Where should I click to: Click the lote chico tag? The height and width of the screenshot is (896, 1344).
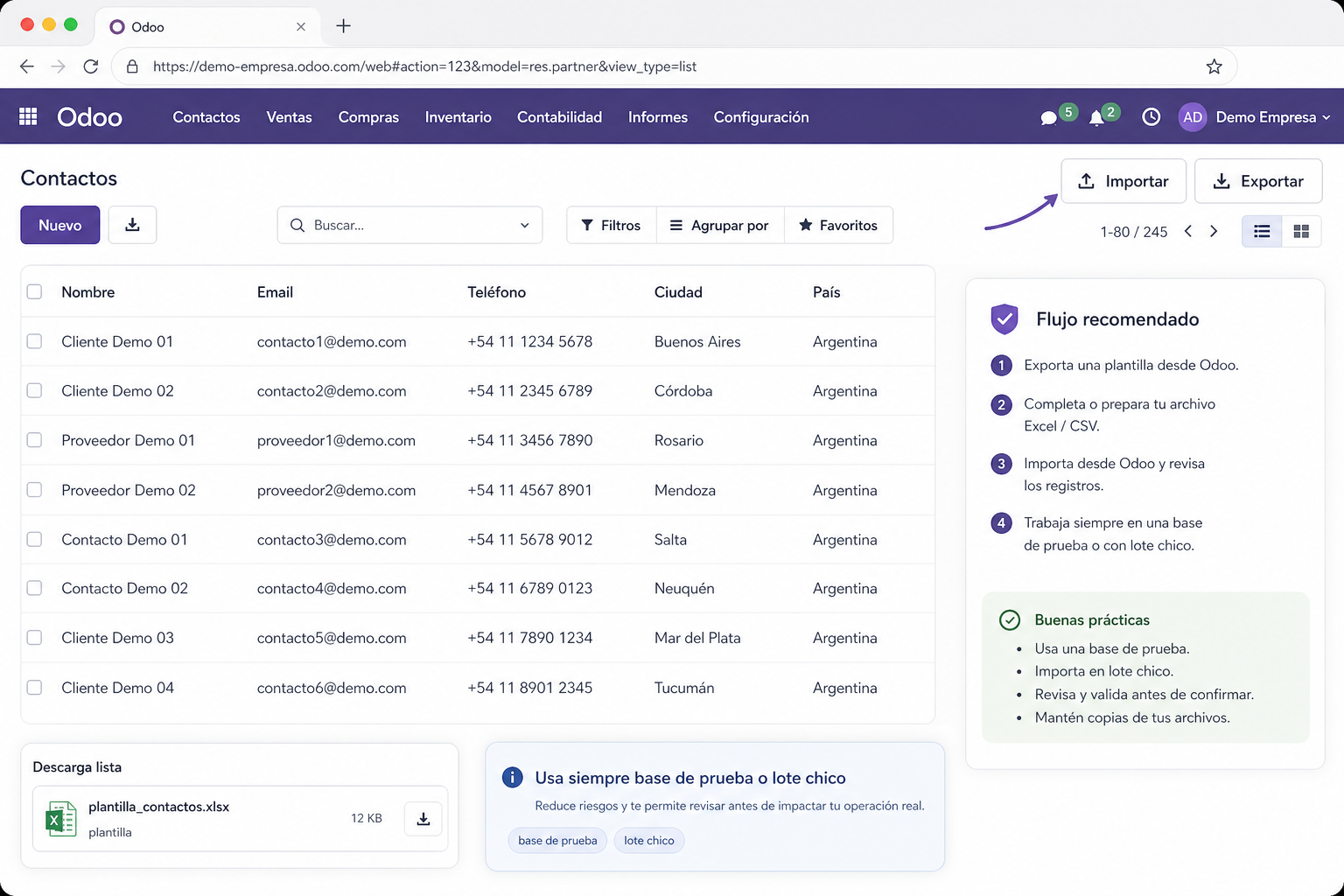tap(649, 840)
